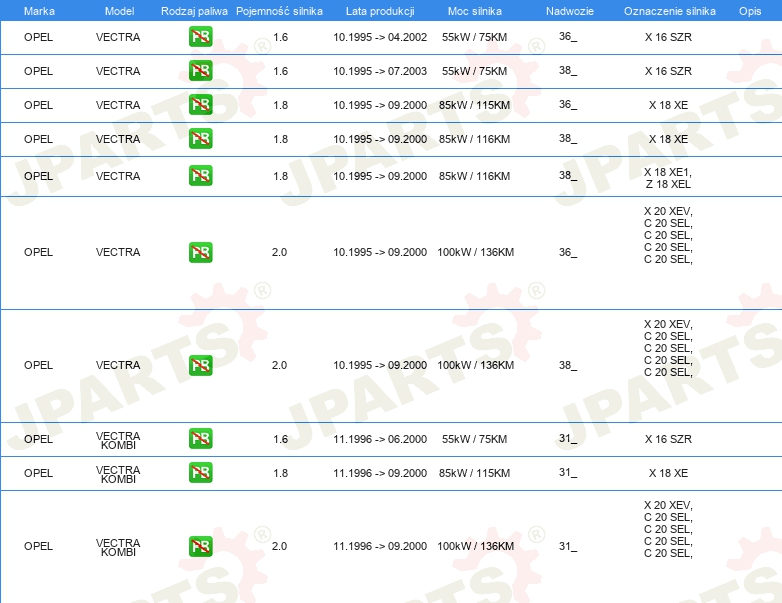Click engine code cell X 18 XE1, Z 18 XEL

tap(668, 178)
